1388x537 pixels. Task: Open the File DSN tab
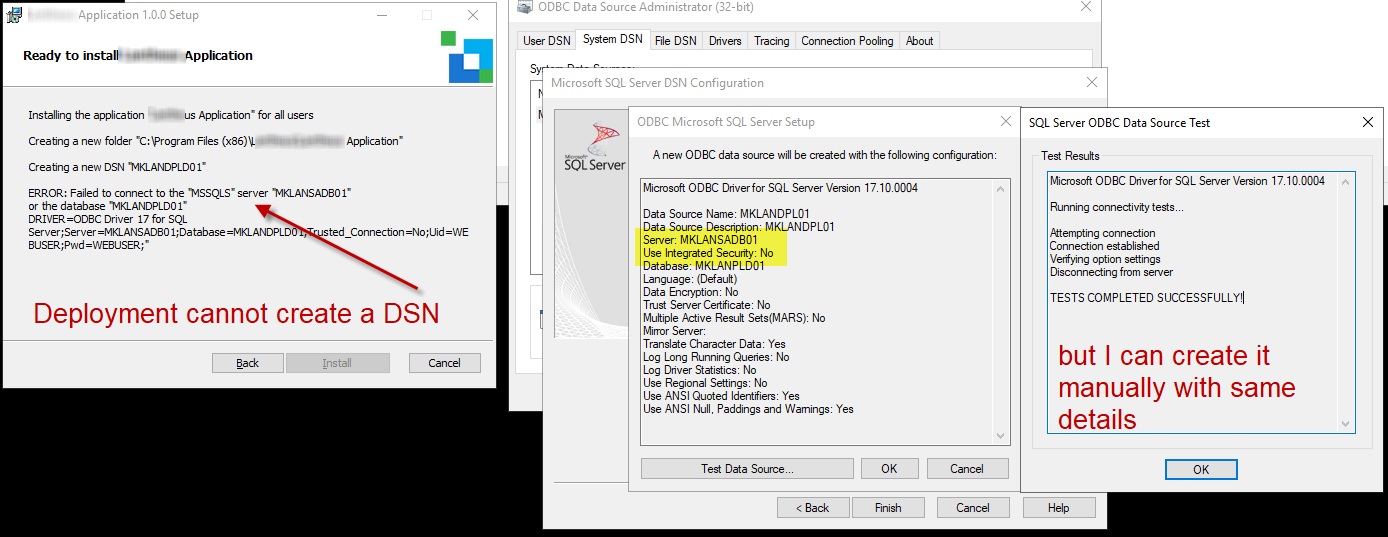(676, 41)
